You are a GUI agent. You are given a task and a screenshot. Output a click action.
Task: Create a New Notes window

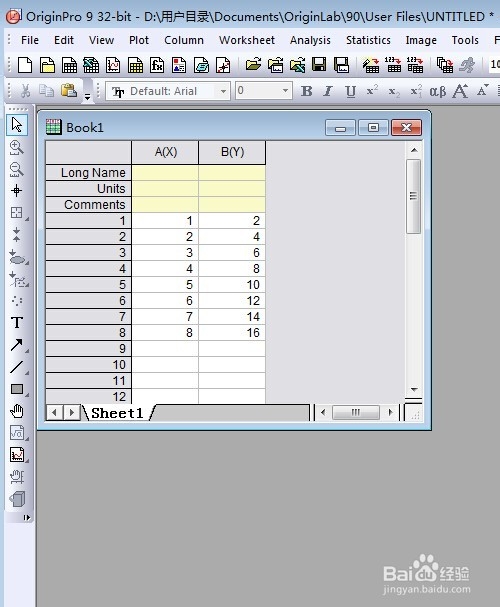pos(201,65)
